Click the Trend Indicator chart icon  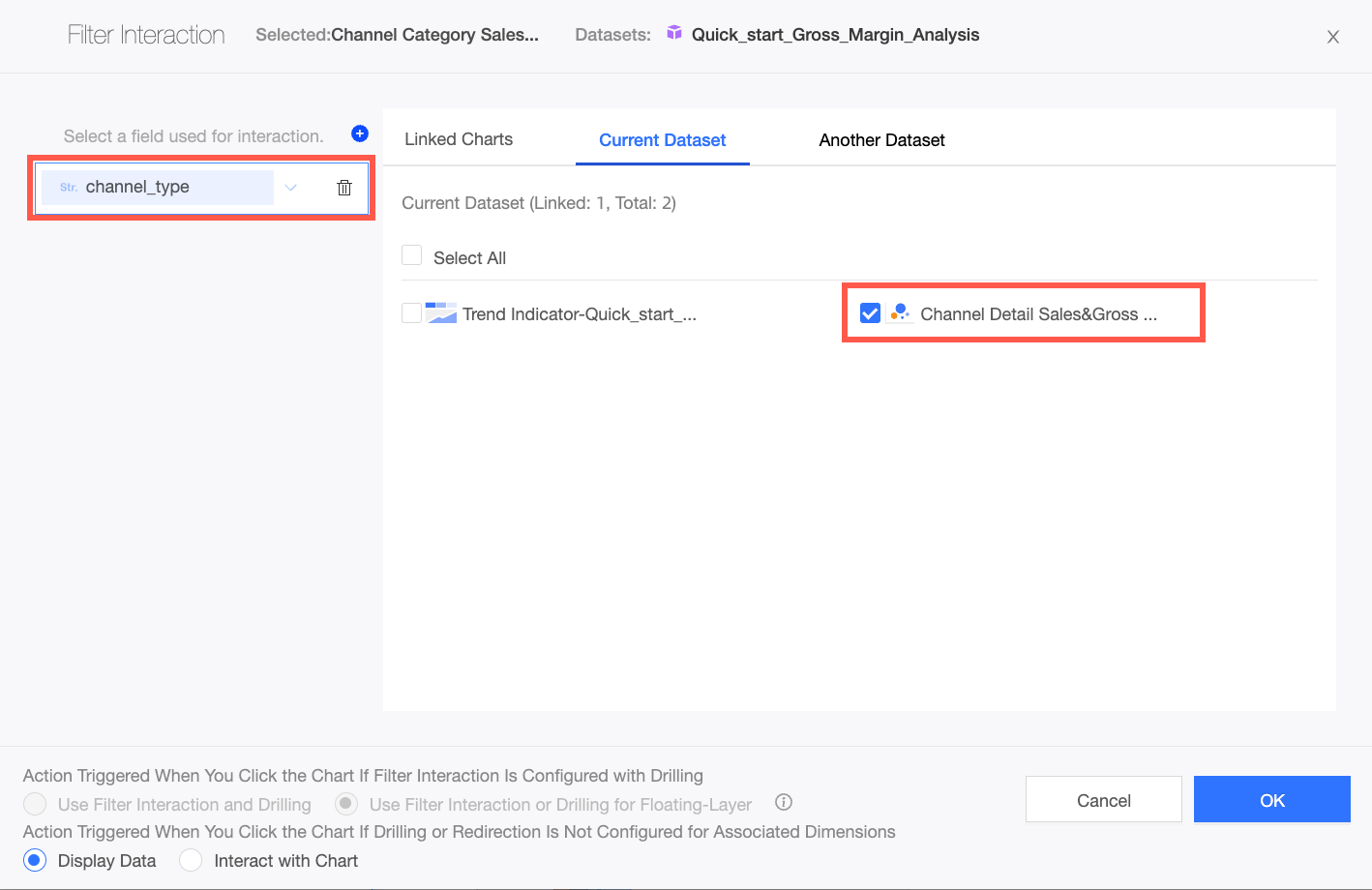pos(441,313)
